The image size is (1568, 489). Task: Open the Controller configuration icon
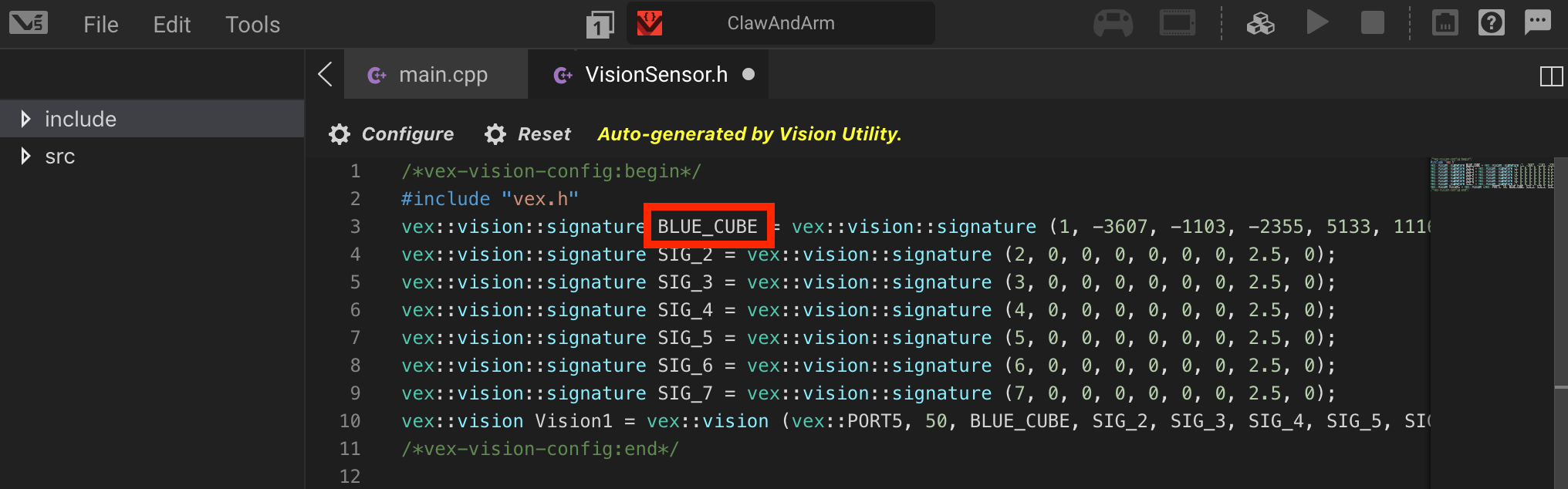pyautogui.click(x=1113, y=23)
